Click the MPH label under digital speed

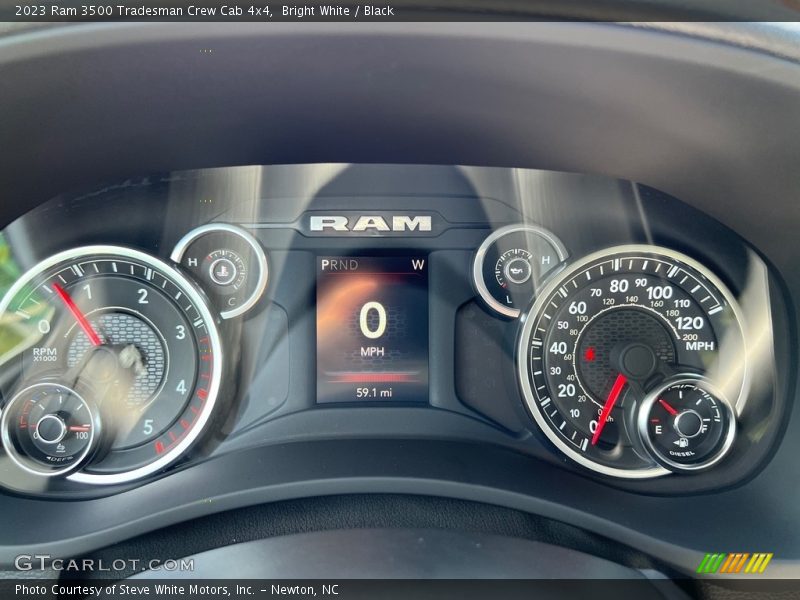click(x=372, y=352)
